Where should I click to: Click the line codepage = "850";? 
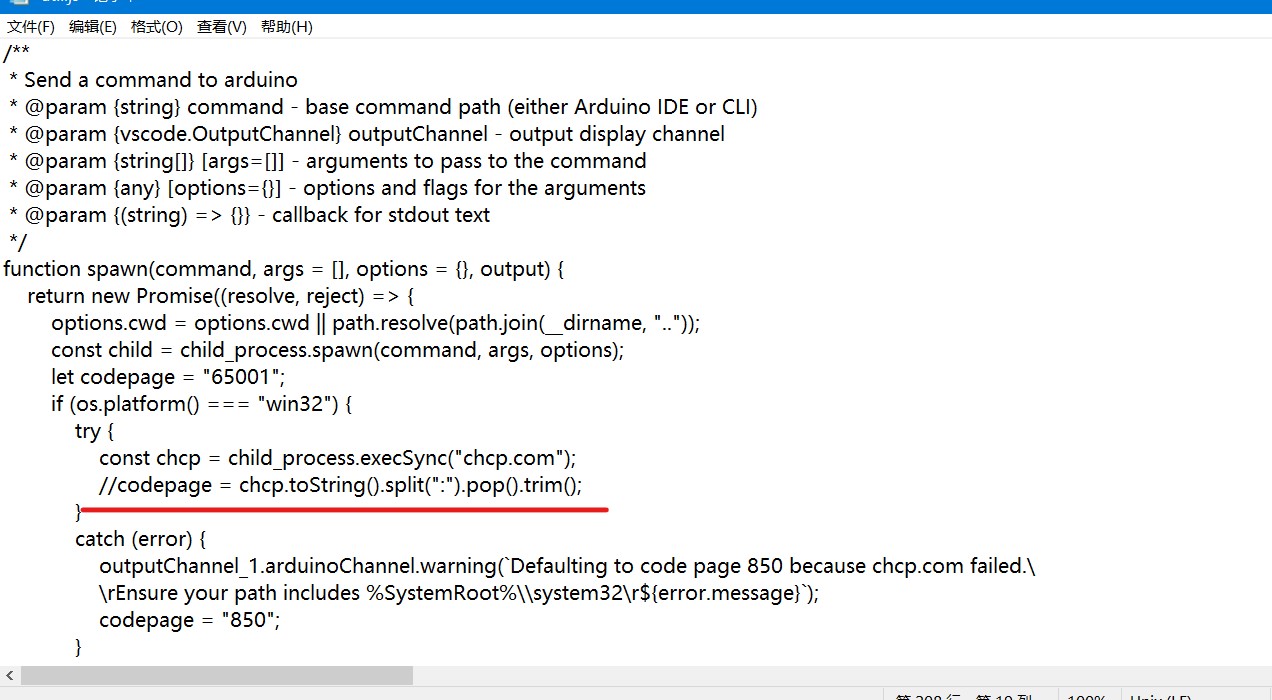[190, 620]
